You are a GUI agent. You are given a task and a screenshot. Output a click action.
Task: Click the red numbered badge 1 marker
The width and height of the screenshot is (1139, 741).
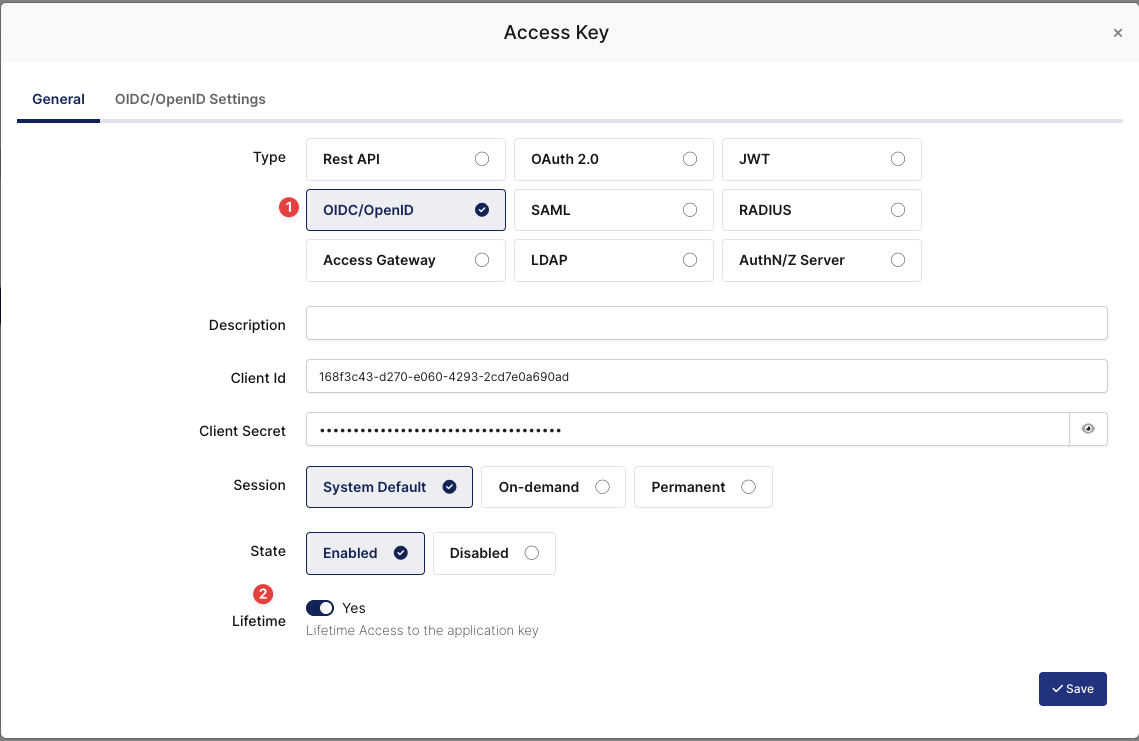pos(289,208)
